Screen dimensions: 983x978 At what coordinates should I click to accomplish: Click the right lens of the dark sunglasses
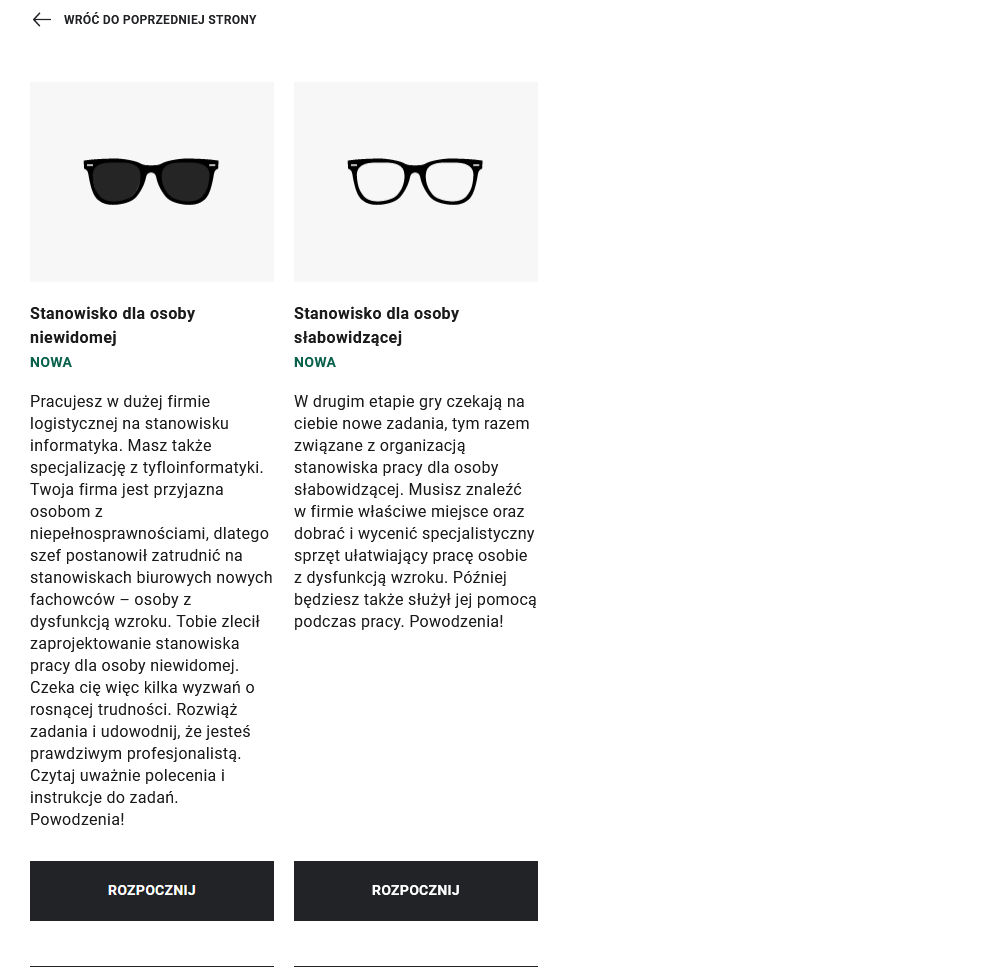[185, 183]
